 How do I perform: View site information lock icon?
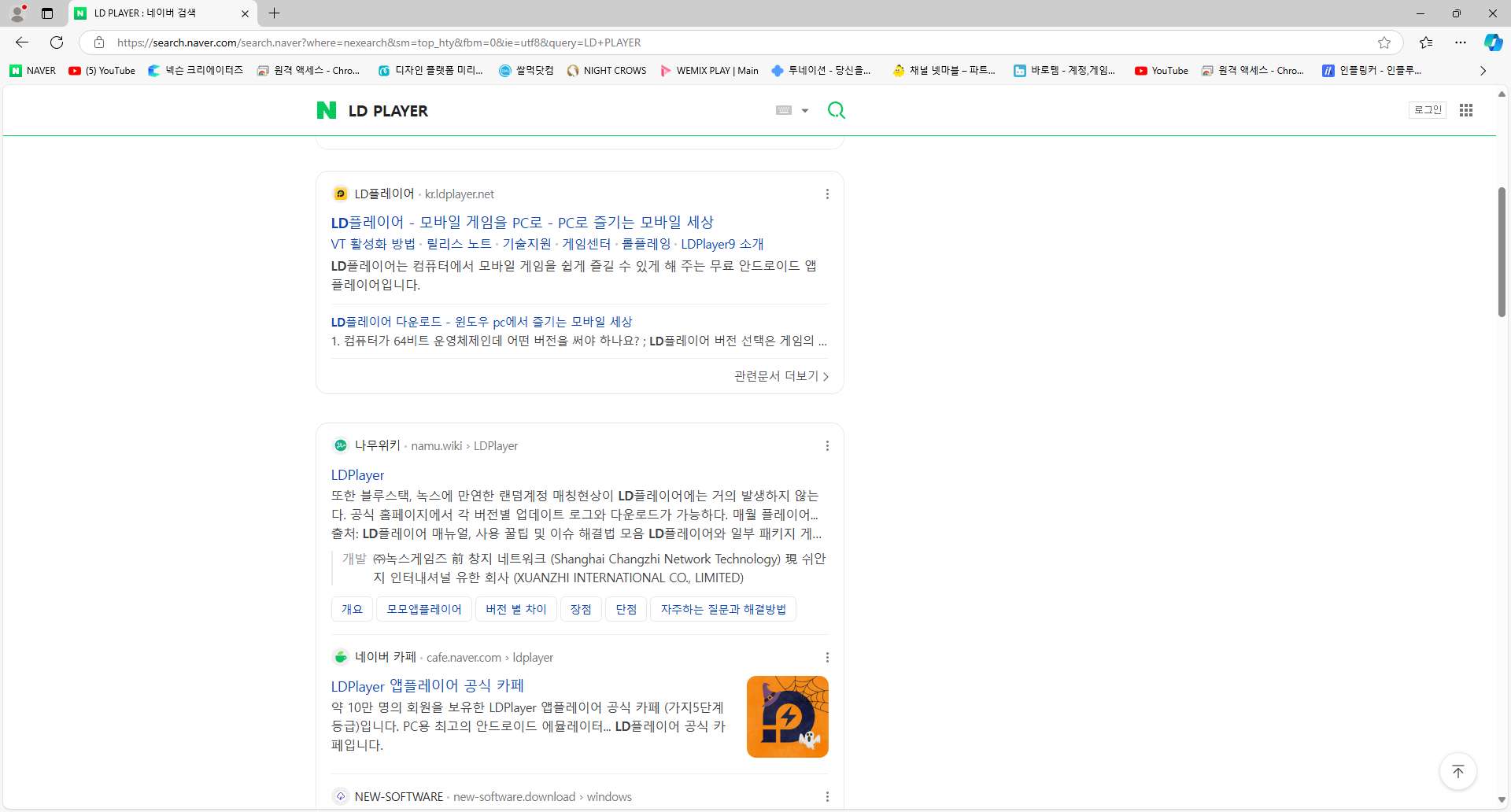pos(99,42)
